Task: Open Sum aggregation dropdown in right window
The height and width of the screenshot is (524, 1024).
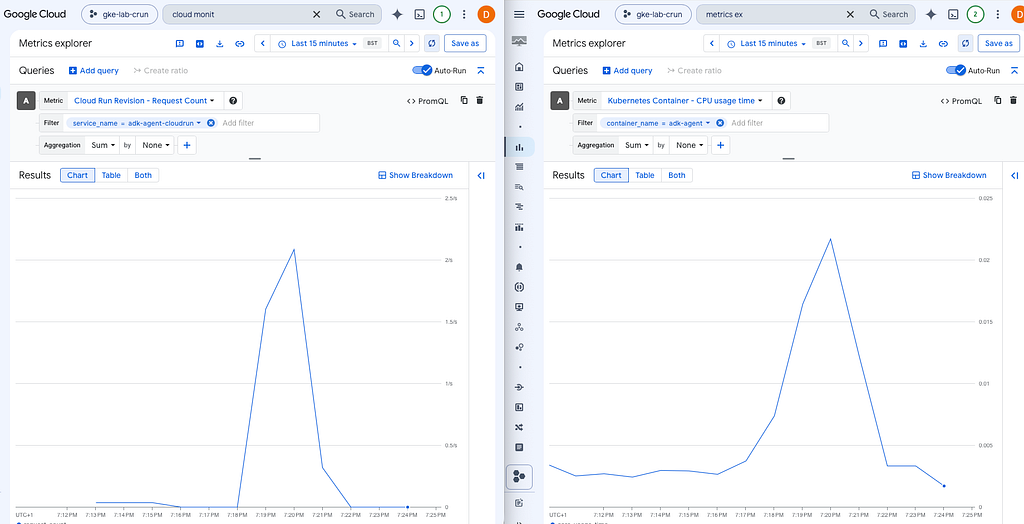Action: (637, 145)
